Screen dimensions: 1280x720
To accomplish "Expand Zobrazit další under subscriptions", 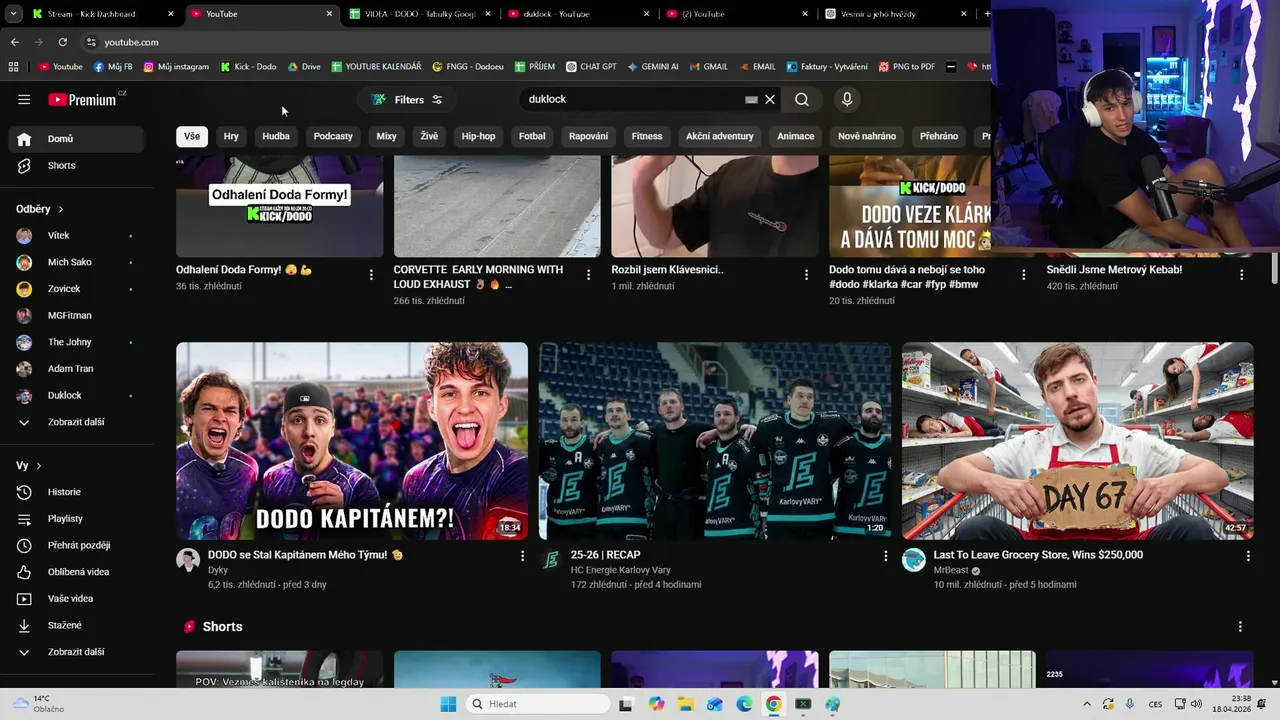I will (76, 422).
